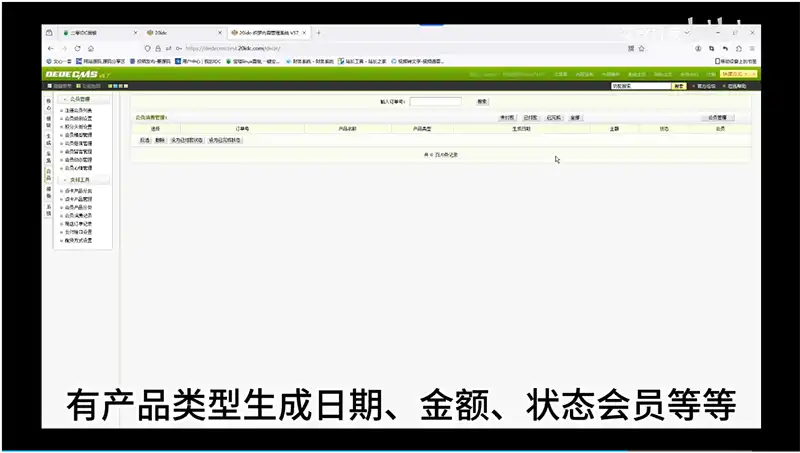Screen dimensions: 800x453
Task: Go to the browser home icon
Action: point(91,47)
